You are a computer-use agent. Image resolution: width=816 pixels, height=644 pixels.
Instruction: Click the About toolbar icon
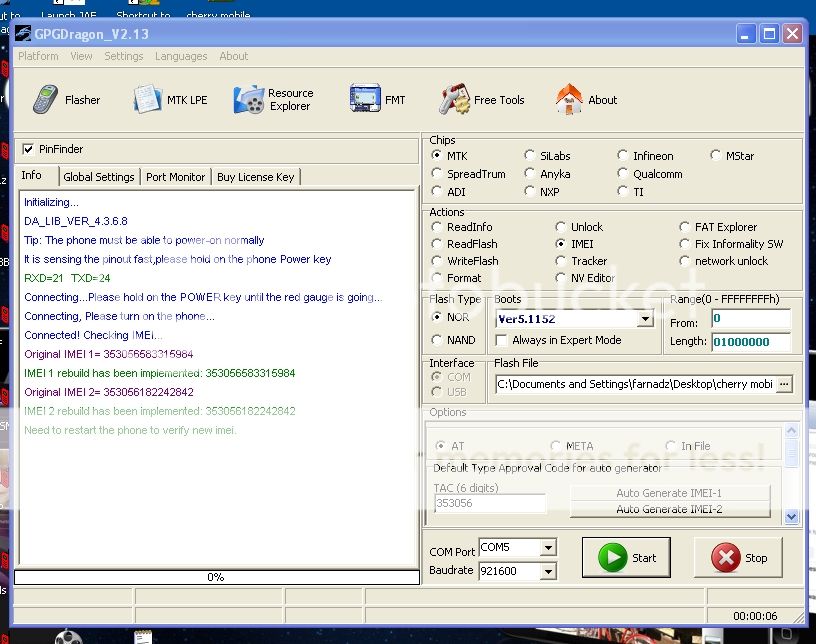586,100
